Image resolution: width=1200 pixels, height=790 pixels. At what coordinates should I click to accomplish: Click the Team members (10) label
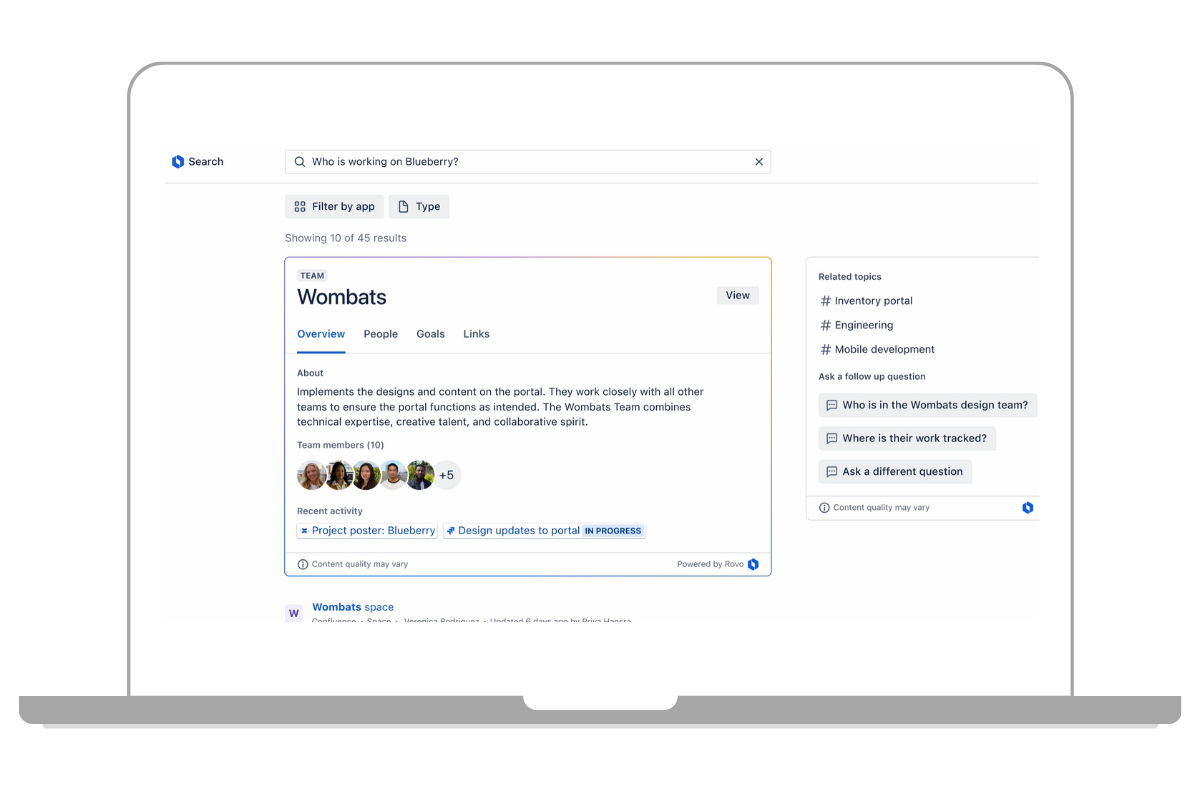coord(340,445)
